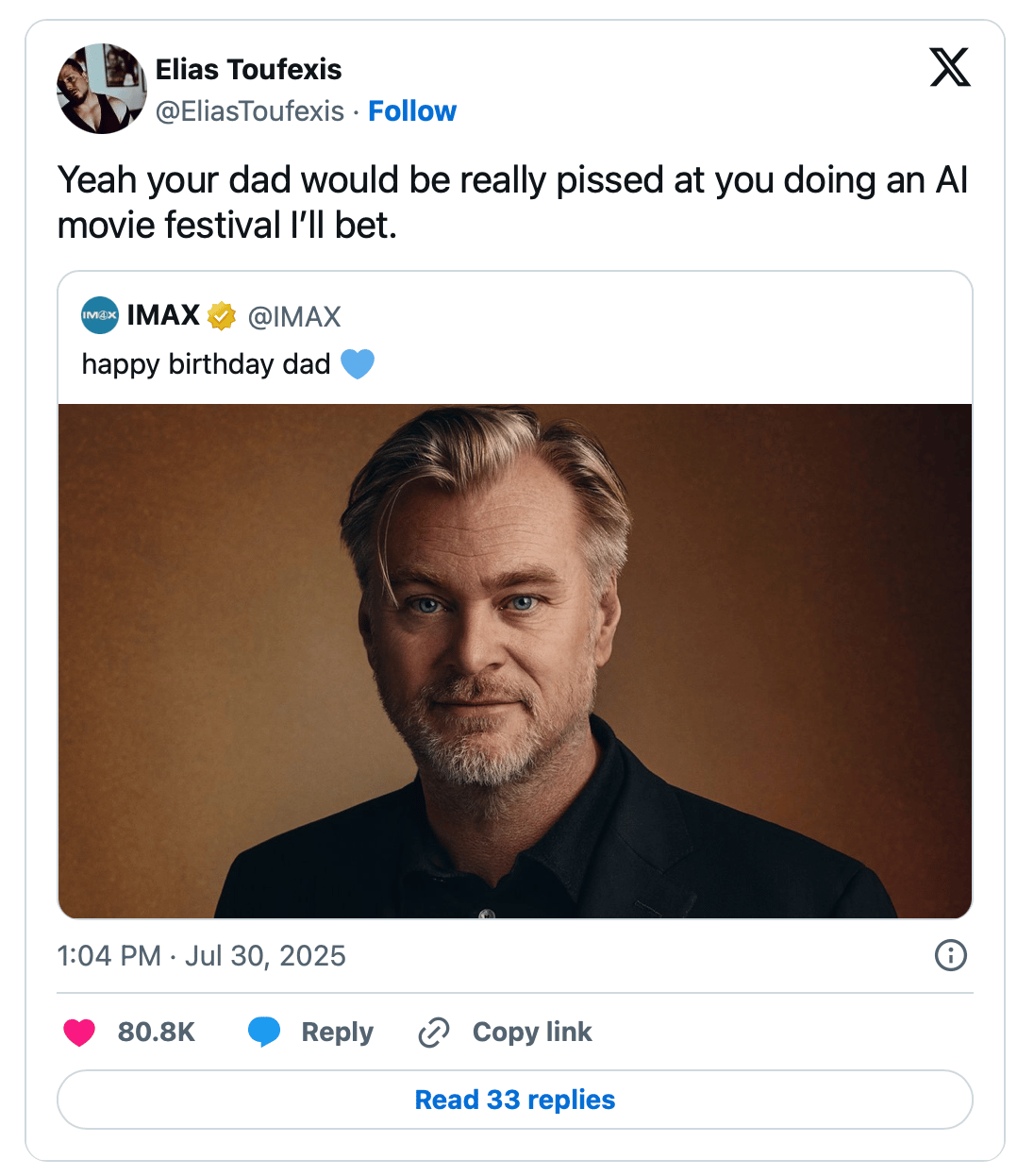Click the IMAX display name
This screenshot has width=1034, height=1176.
click(x=163, y=315)
